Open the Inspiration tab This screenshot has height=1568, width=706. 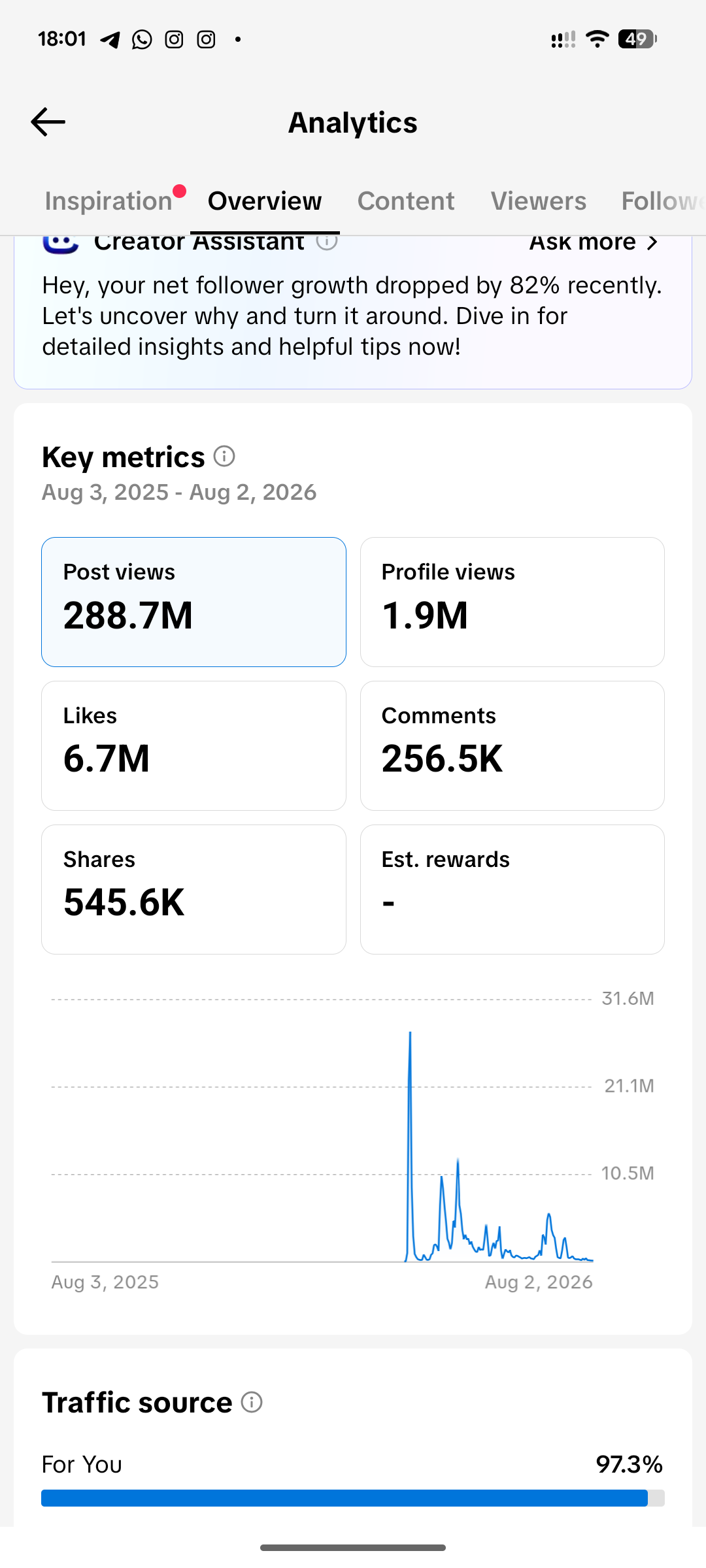coord(109,201)
